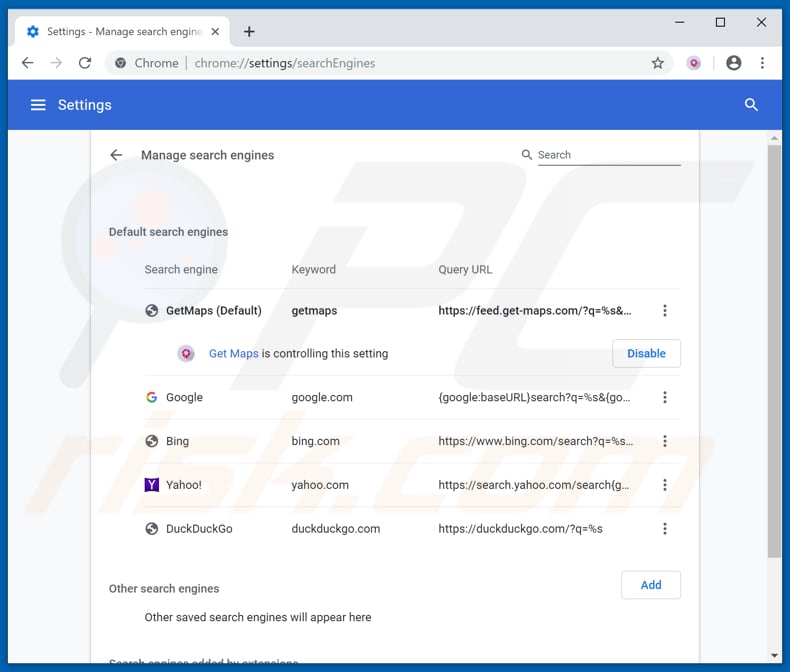Select the 'duckduckgo.com' keyword
This screenshot has width=790, height=672.
336,528
